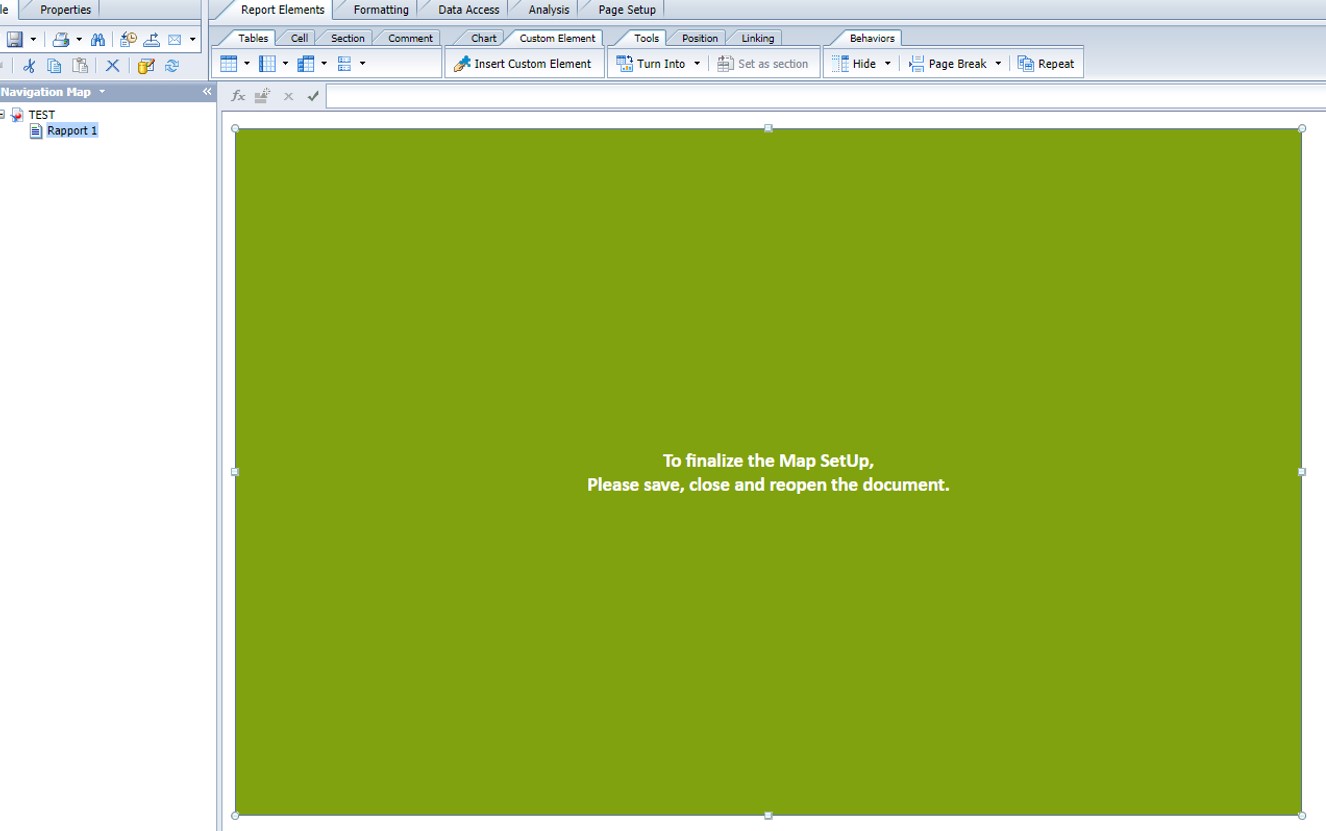The height and width of the screenshot is (831, 1326).
Task: Validate the formula with checkmark icon
Action: pyautogui.click(x=313, y=97)
